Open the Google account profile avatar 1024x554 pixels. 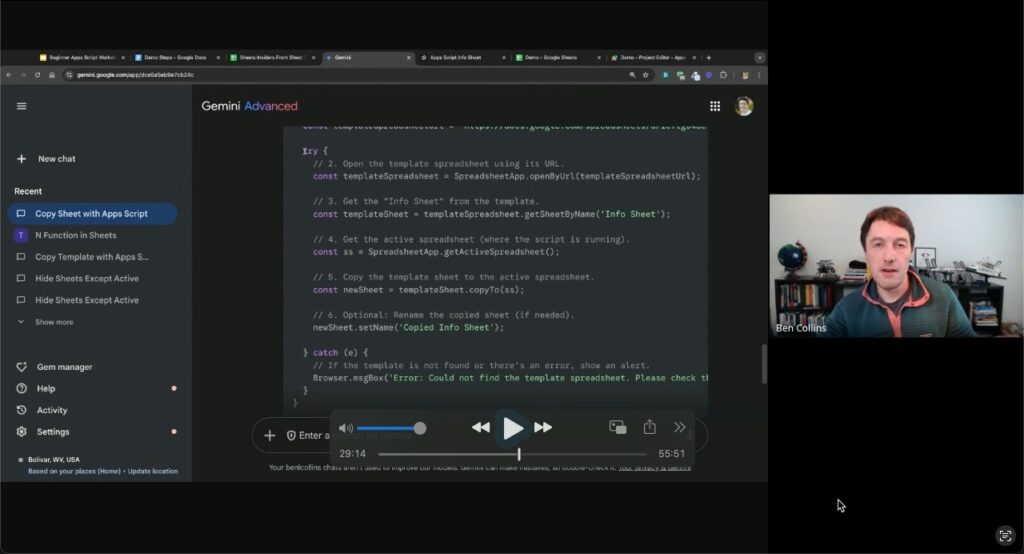pos(744,106)
